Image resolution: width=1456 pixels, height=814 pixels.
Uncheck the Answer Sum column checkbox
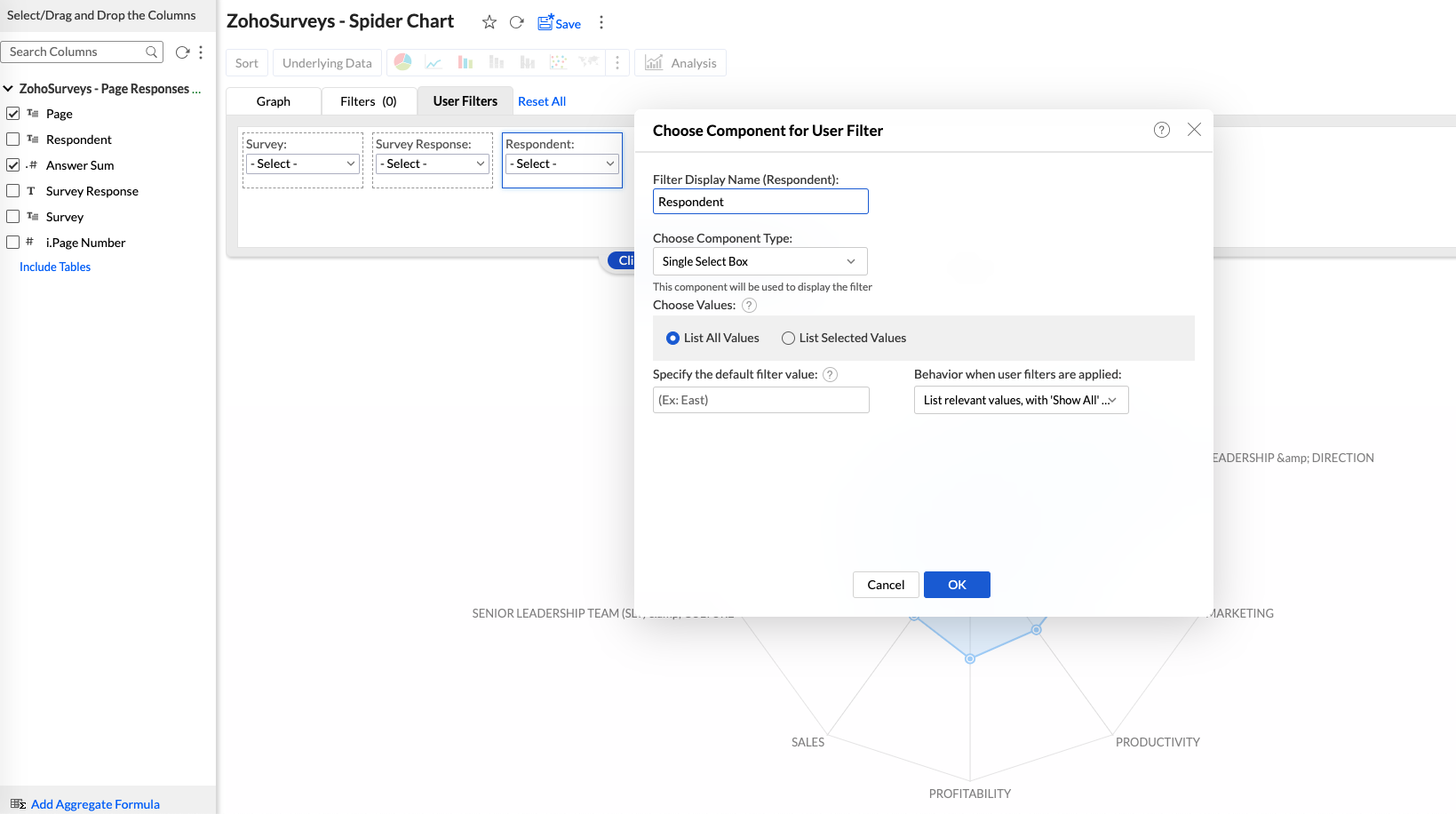(x=13, y=165)
